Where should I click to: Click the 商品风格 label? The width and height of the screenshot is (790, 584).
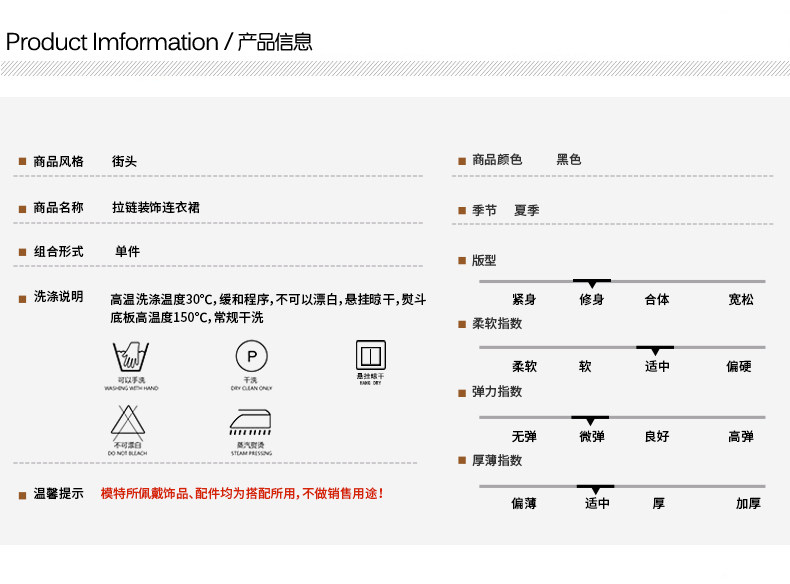pyautogui.click(x=58, y=161)
